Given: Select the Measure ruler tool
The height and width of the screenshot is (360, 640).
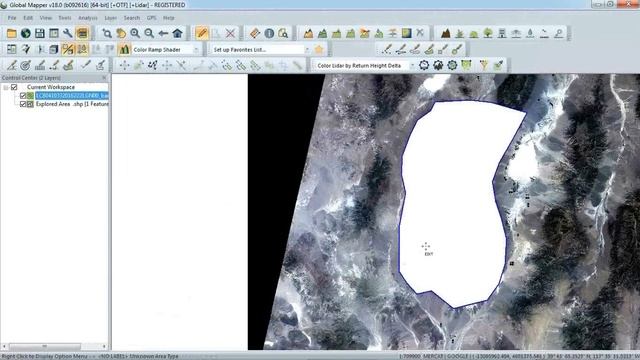Looking at the screenshot, I should [x=255, y=33].
